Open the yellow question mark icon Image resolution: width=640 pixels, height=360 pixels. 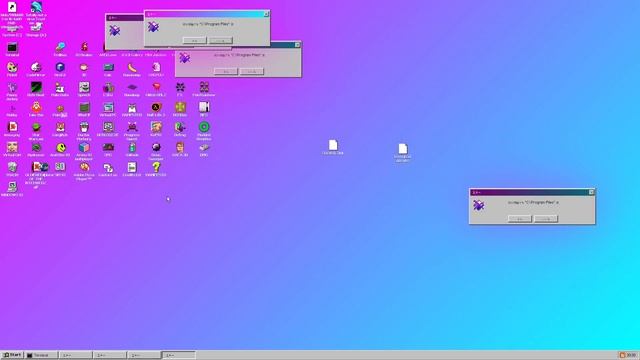156,167
